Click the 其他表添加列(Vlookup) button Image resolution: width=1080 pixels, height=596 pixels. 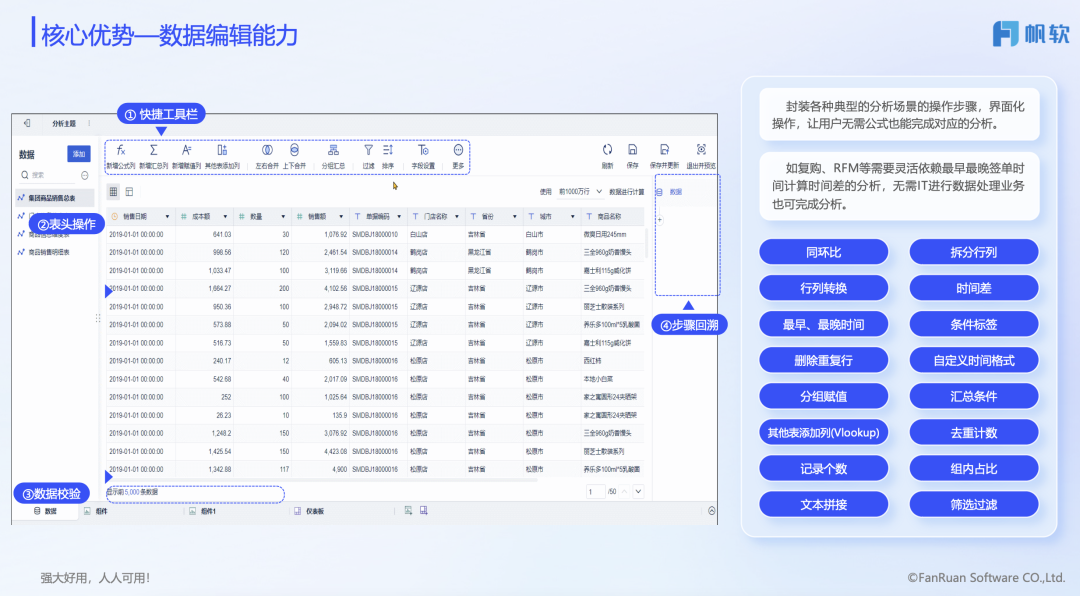[x=824, y=433]
